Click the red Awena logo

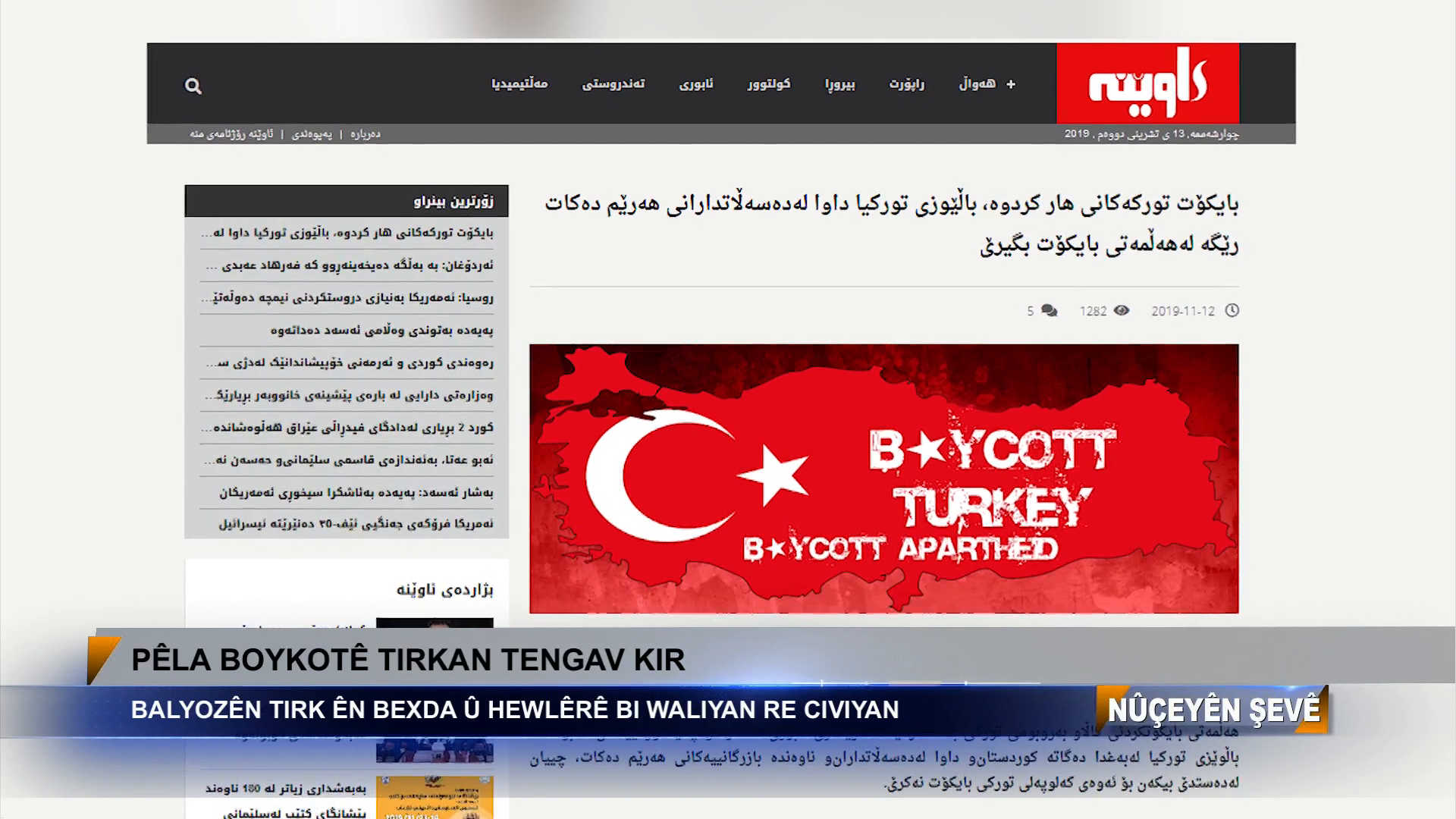click(x=1147, y=83)
